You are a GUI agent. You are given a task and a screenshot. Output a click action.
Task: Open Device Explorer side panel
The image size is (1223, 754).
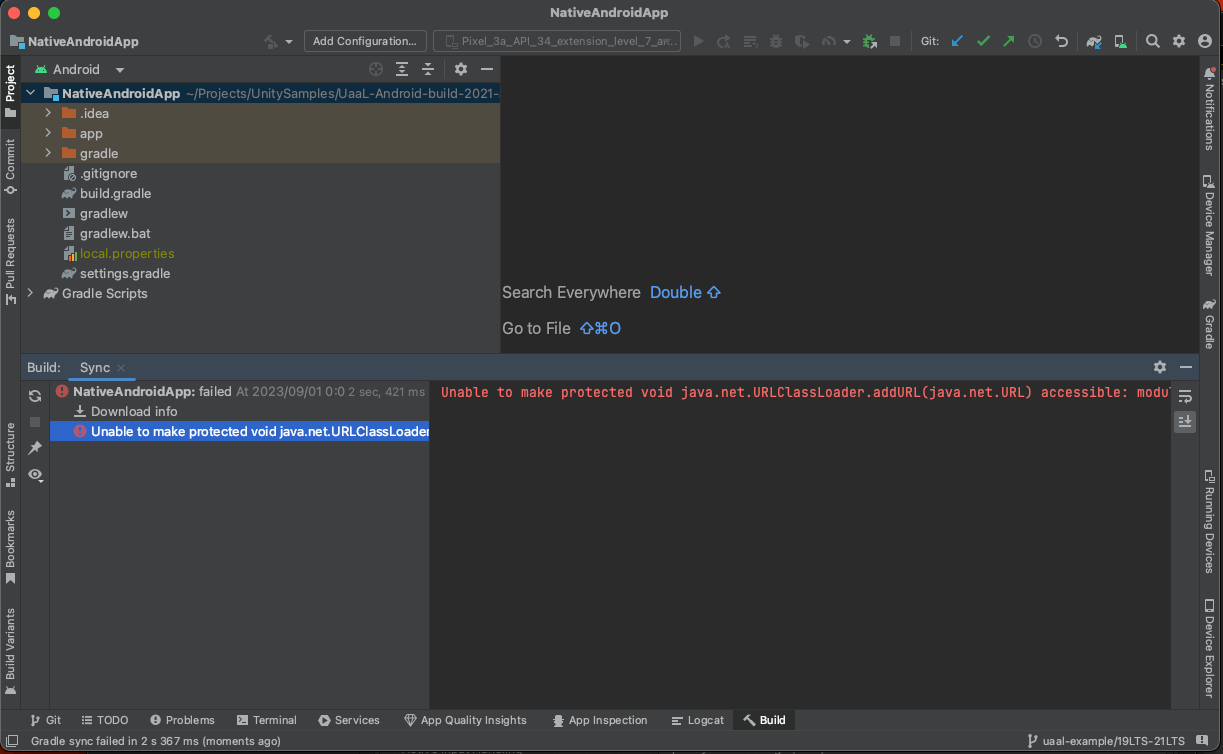click(x=1210, y=647)
